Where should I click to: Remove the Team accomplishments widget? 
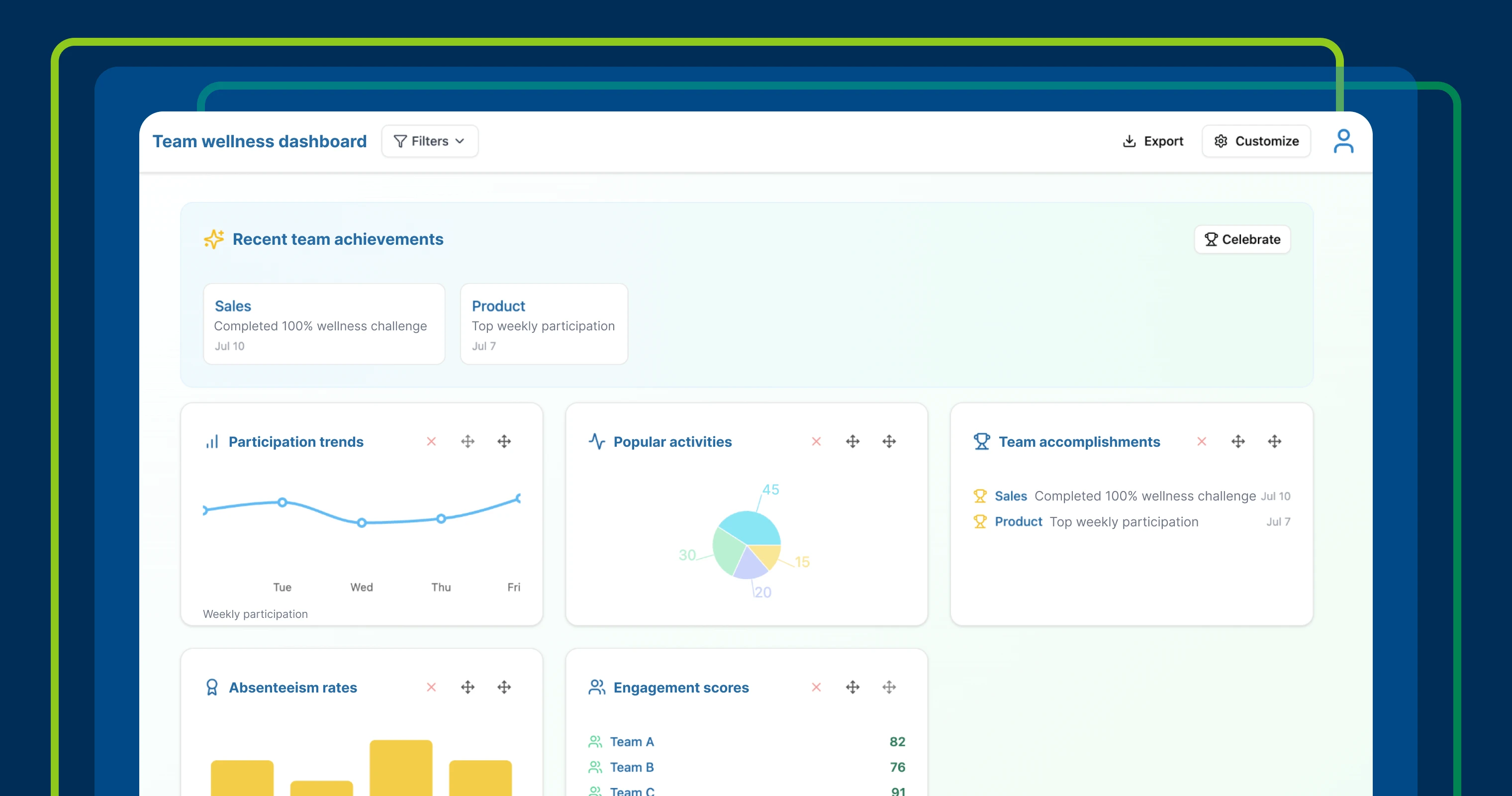coord(1202,441)
